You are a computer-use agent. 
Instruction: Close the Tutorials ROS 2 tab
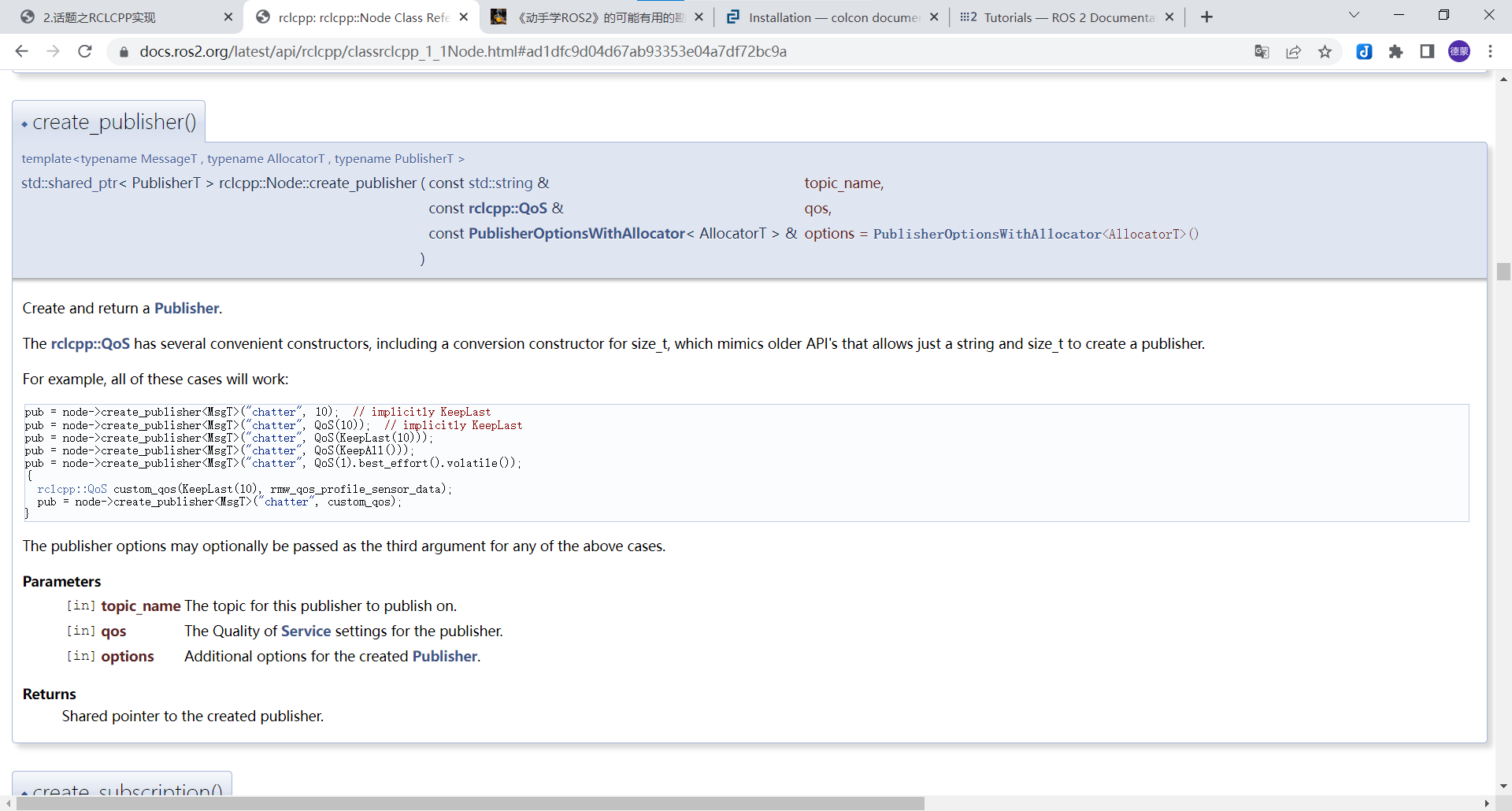point(1169,17)
